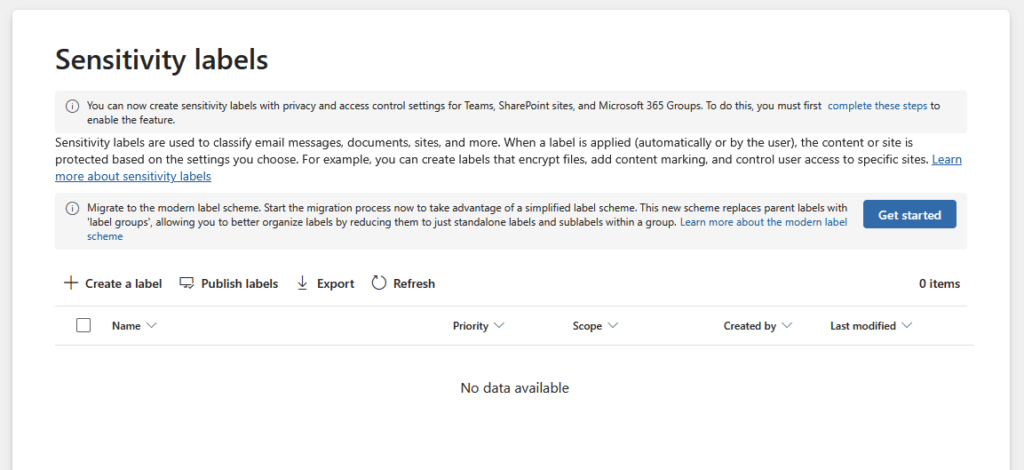Click the Sensitivity labels page heading
Viewport: 1024px width, 470px height.
click(162, 59)
